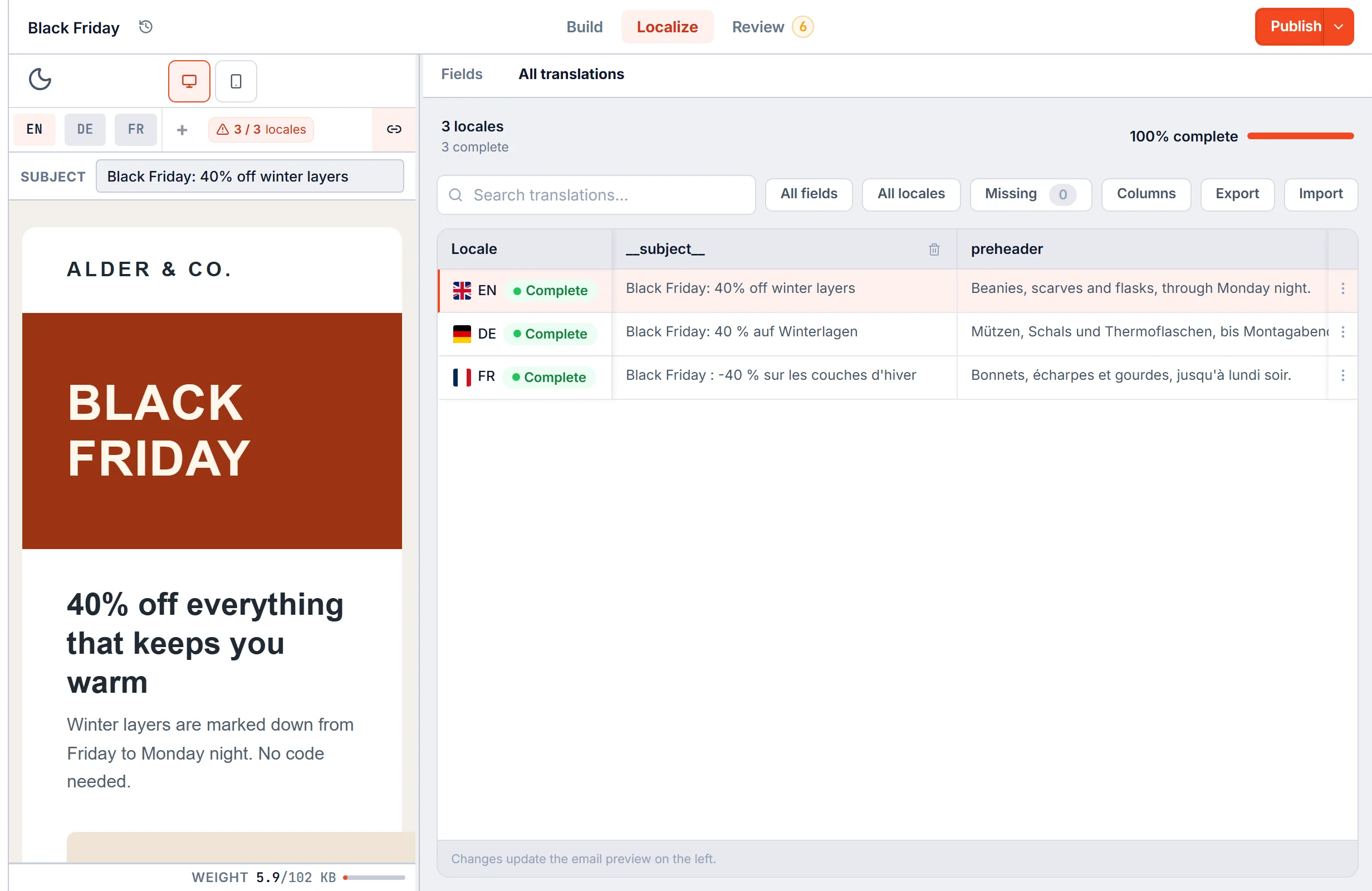Click the link chain icon
Viewport: 1372px width, 891px height.
click(394, 129)
